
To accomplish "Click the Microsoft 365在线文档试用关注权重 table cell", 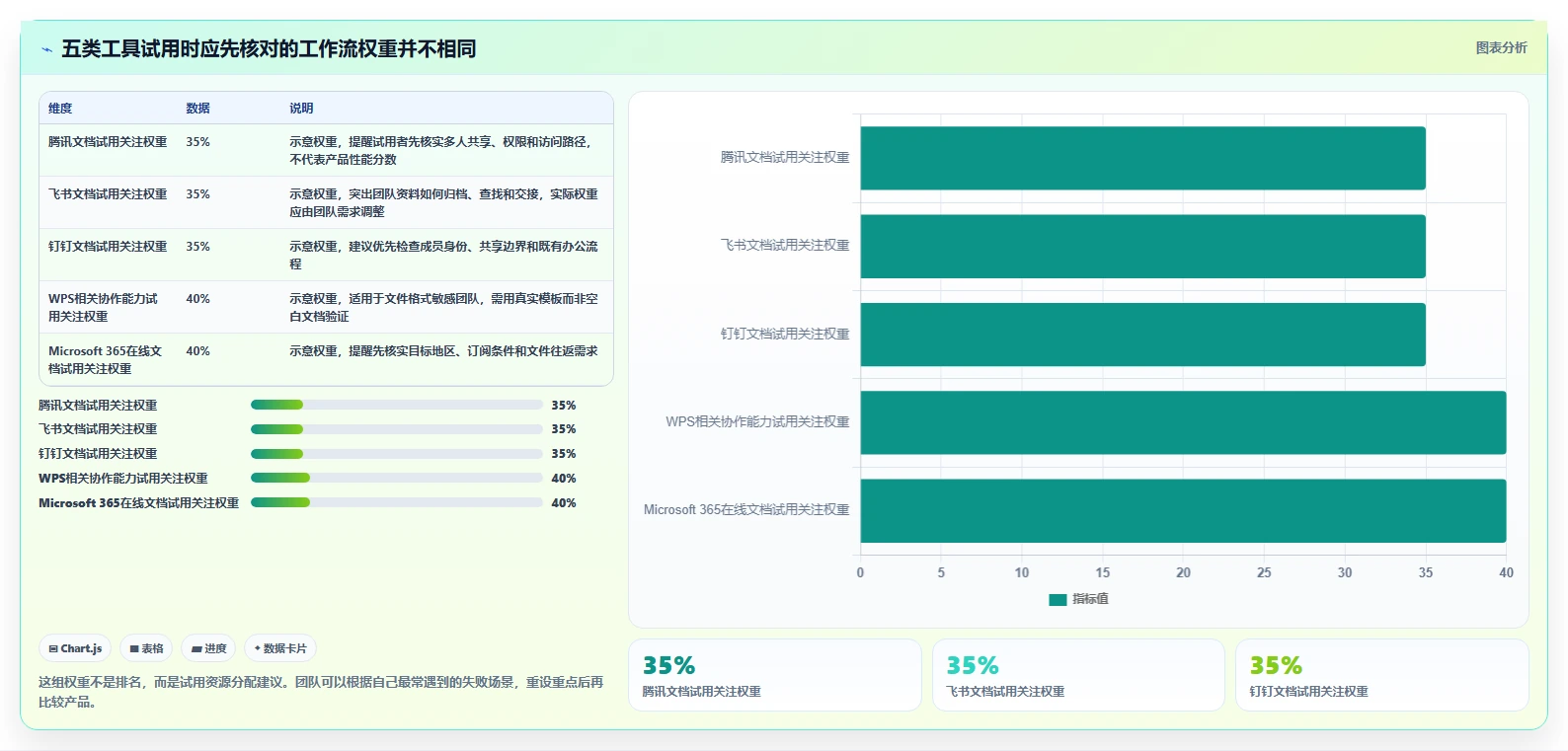I will (x=106, y=359).
